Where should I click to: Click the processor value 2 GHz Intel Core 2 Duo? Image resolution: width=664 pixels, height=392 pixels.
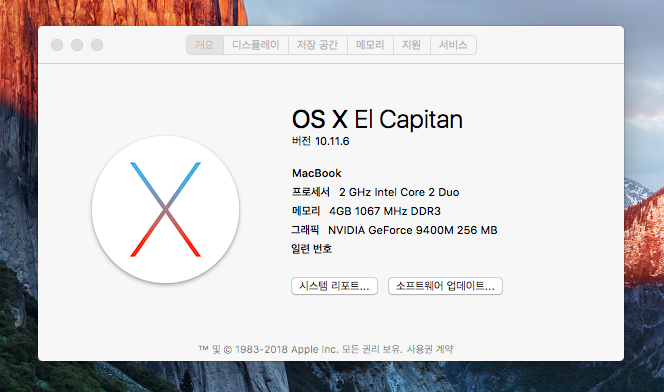(x=399, y=192)
